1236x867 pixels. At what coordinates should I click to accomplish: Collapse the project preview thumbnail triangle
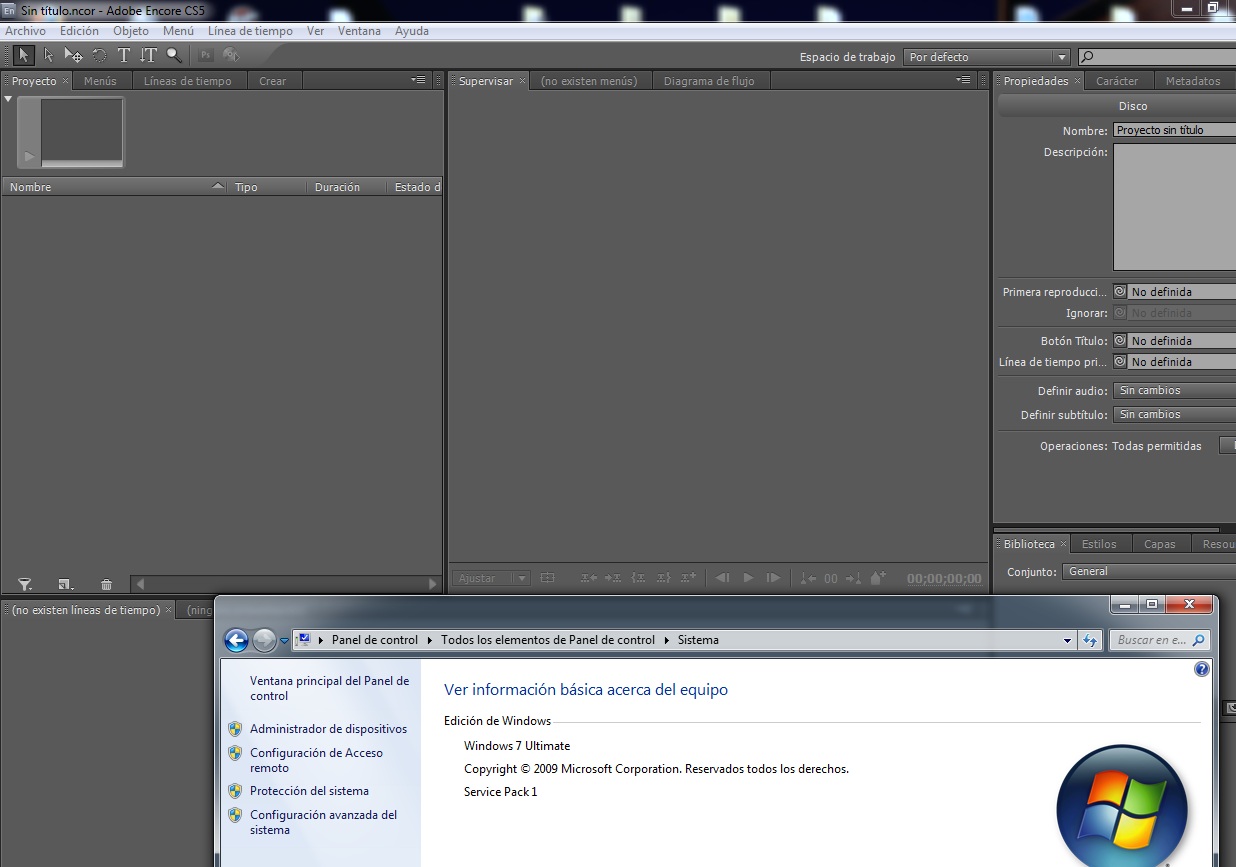[8, 99]
